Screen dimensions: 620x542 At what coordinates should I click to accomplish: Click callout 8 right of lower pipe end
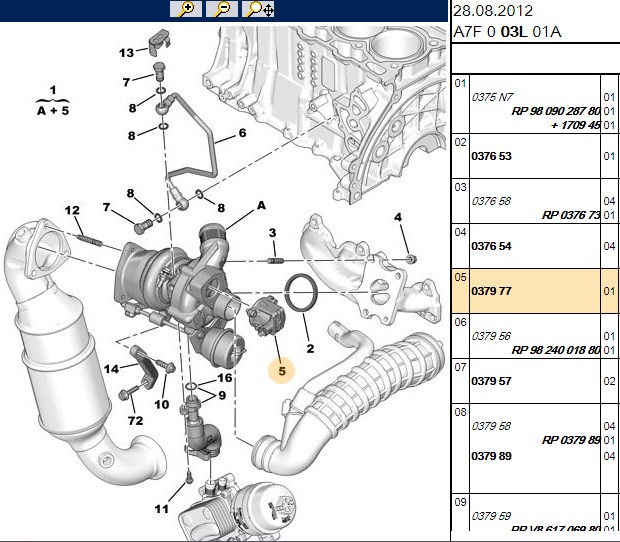[x=221, y=208]
